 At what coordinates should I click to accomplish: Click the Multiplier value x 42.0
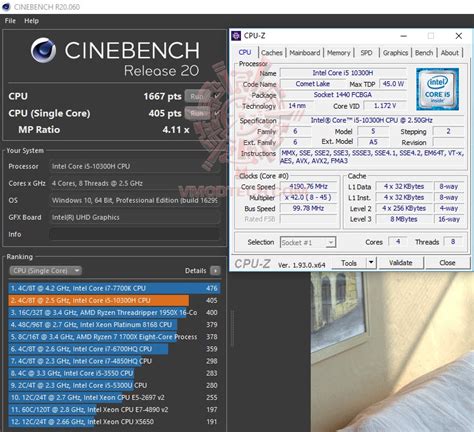point(308,197)
